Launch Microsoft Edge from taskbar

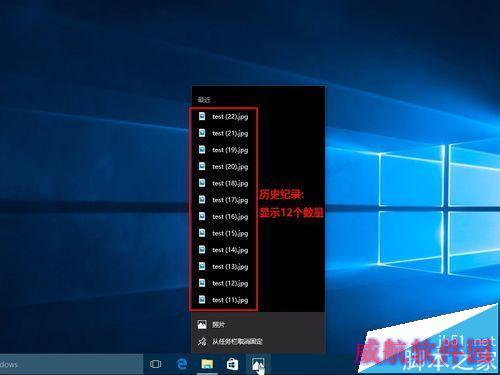pos(182,364)
